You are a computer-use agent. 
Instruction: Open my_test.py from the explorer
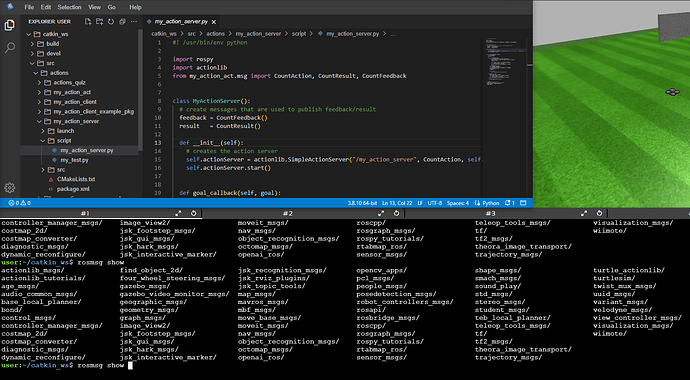pyautogui.click(x=74, y=160)
